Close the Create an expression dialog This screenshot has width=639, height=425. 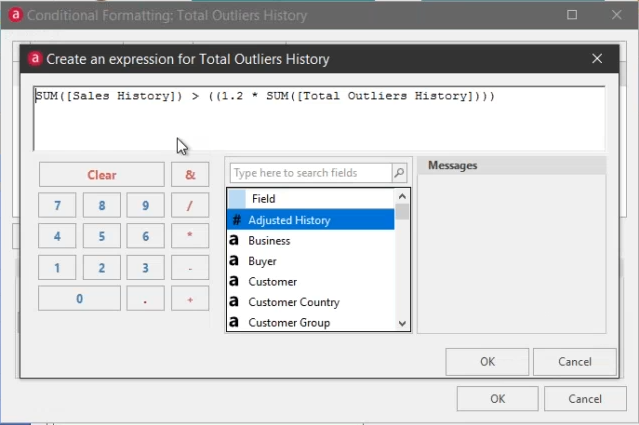597,59
